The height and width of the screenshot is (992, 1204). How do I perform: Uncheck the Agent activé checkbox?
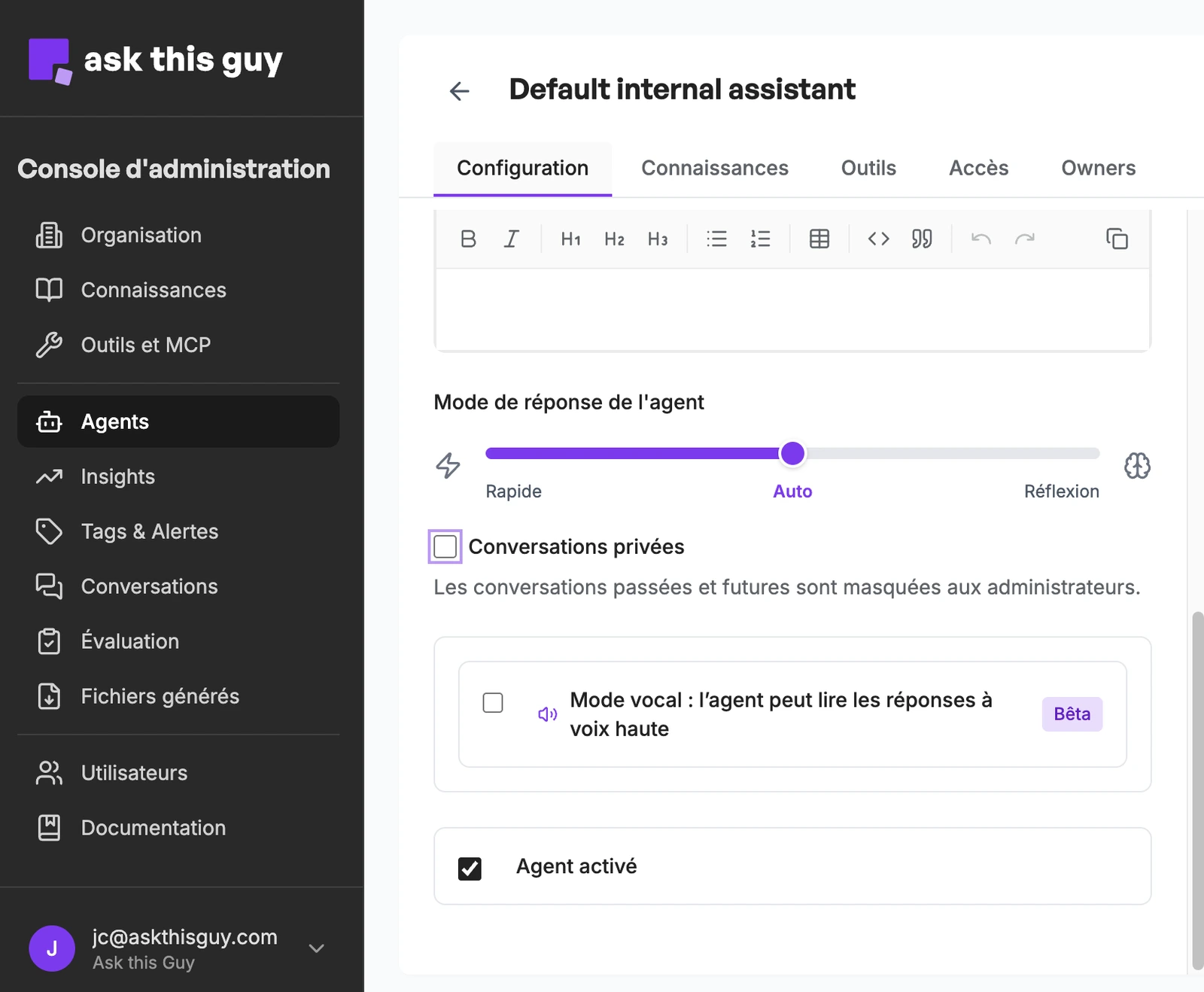470,868
